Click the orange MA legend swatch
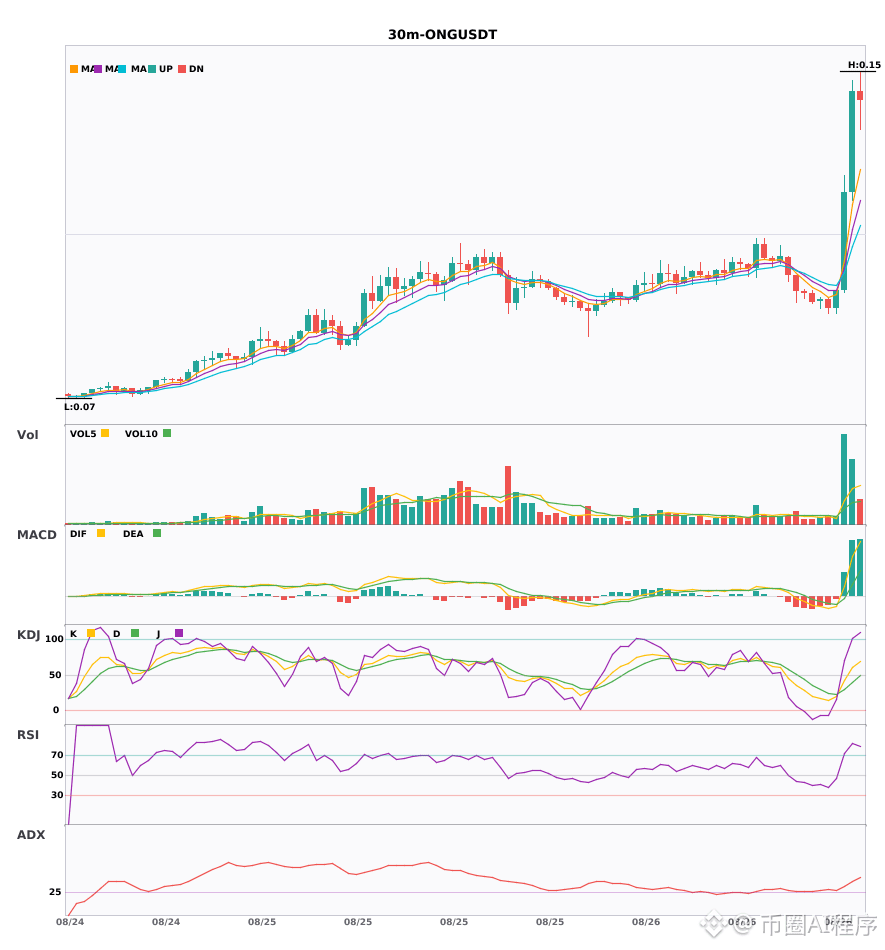 point(74,69)
